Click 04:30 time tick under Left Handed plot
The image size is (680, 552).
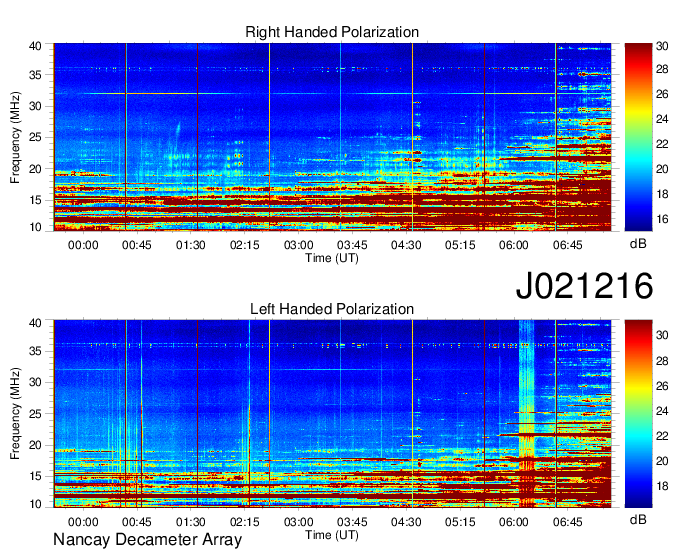[x=406, y=522]
